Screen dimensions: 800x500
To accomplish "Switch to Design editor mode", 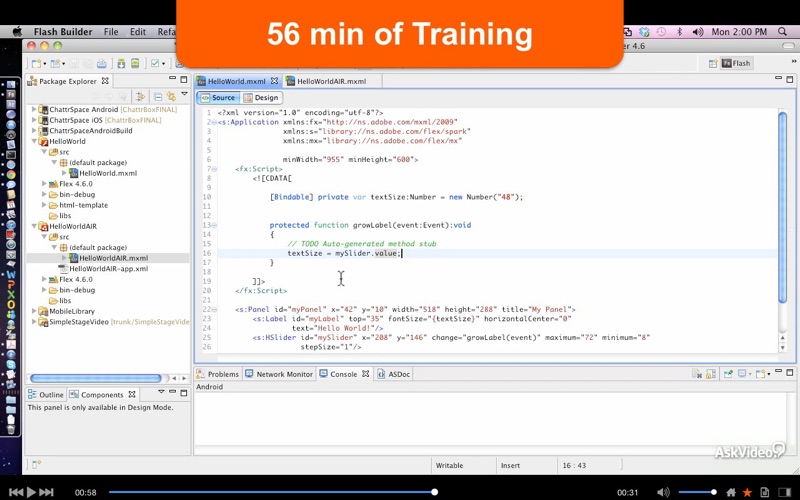I will [261, 97].
